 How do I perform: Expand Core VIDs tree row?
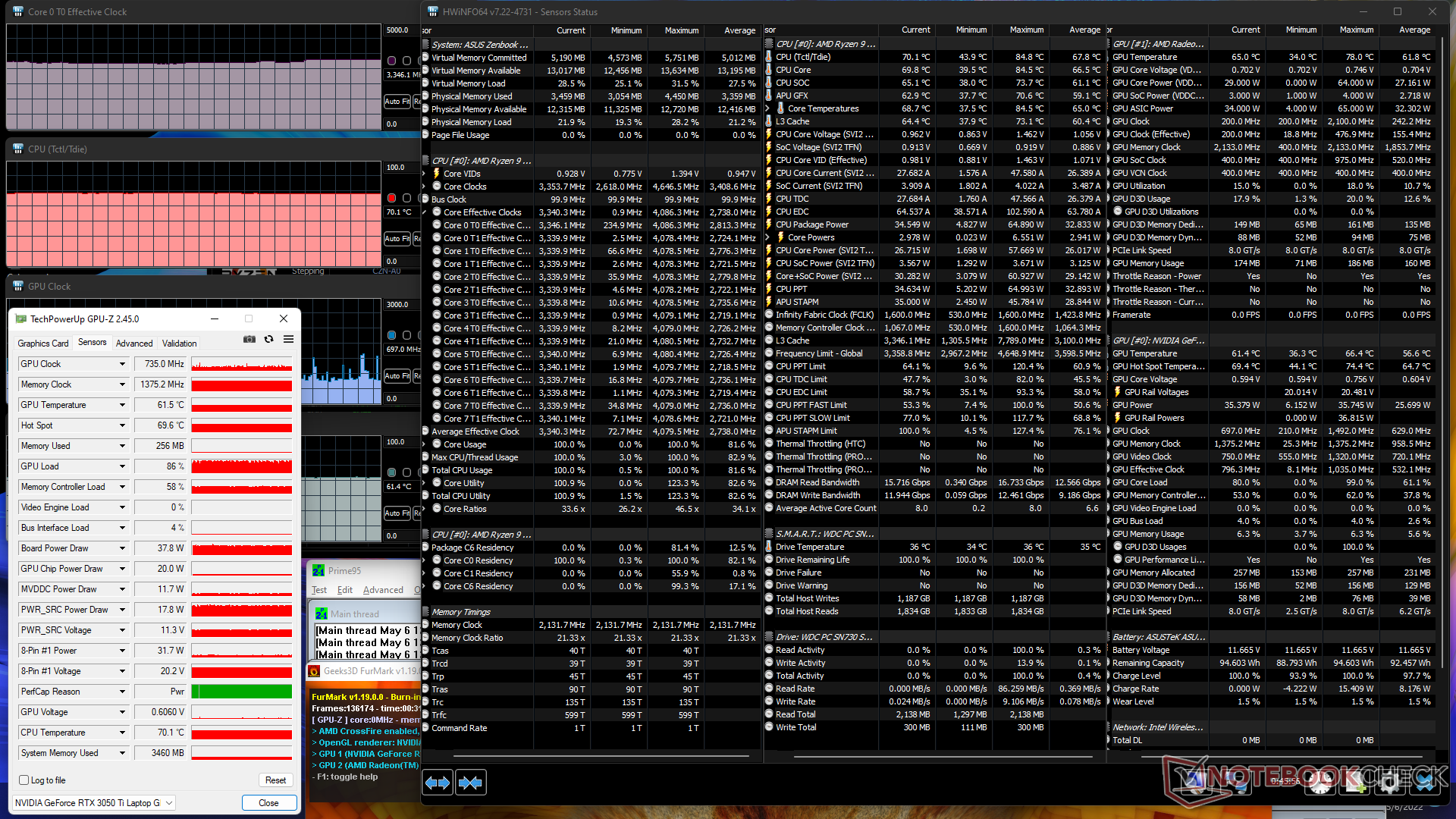click(x=425, y=174)
